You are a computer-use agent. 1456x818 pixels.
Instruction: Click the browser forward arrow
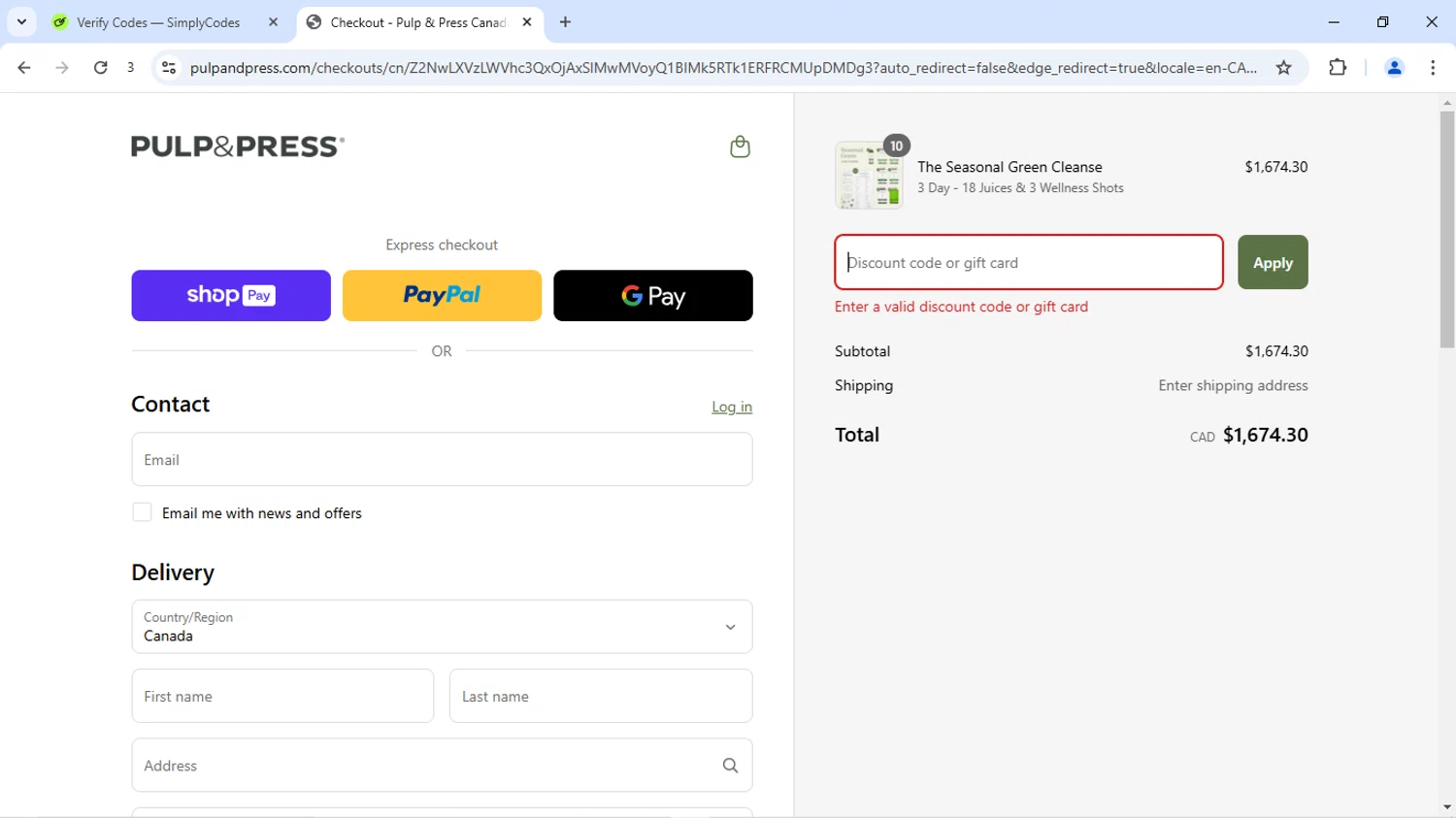point(62,67)
